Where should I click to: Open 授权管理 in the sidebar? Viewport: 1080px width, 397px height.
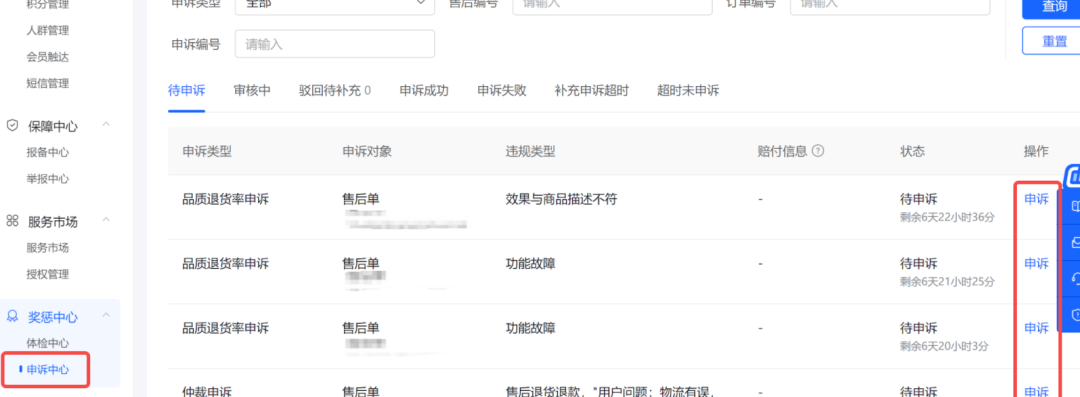[x=48, y=274]
